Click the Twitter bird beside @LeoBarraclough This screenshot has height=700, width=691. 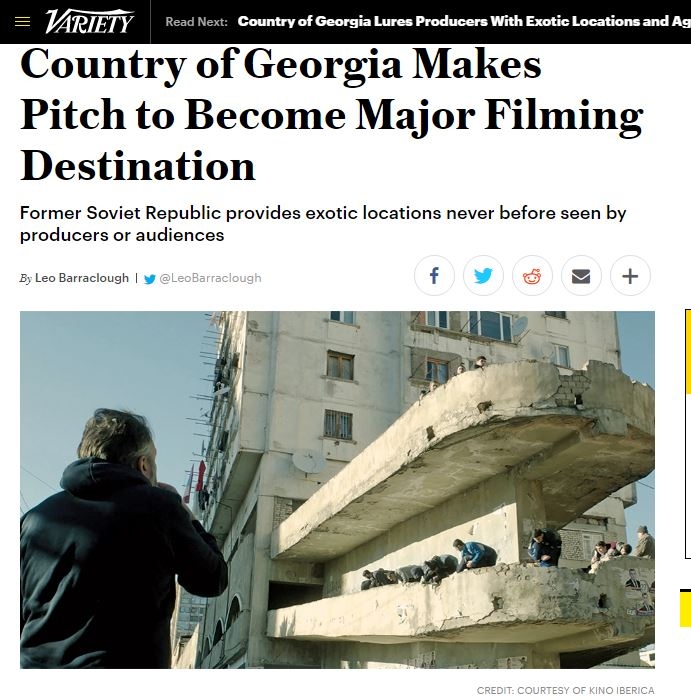150,279
